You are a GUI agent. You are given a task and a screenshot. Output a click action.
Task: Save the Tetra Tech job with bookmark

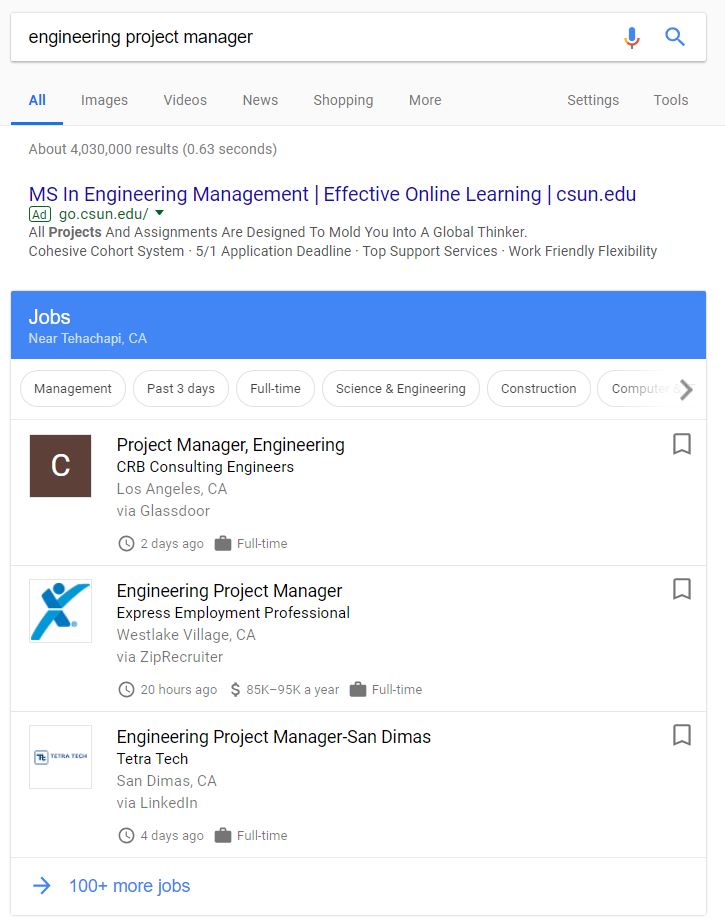(x=682, y=735)
